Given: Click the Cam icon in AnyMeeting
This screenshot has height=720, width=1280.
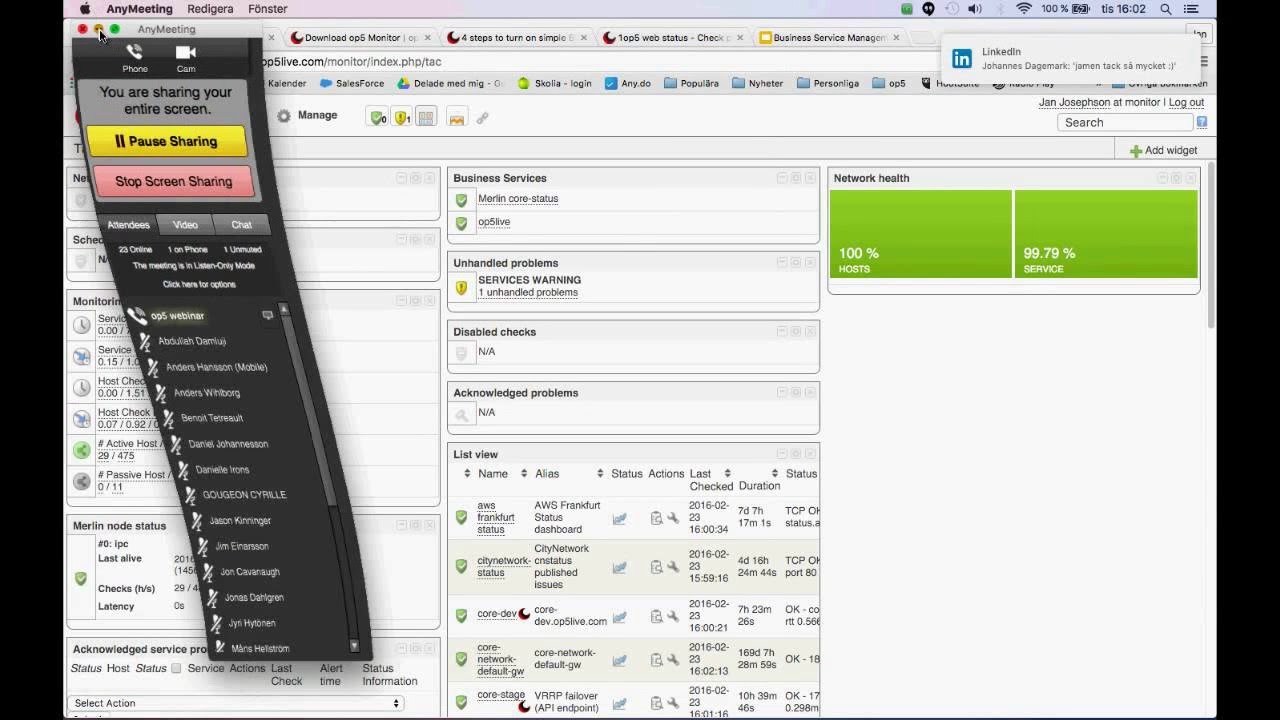Looking at the screenshot, I should coord(185,53).
